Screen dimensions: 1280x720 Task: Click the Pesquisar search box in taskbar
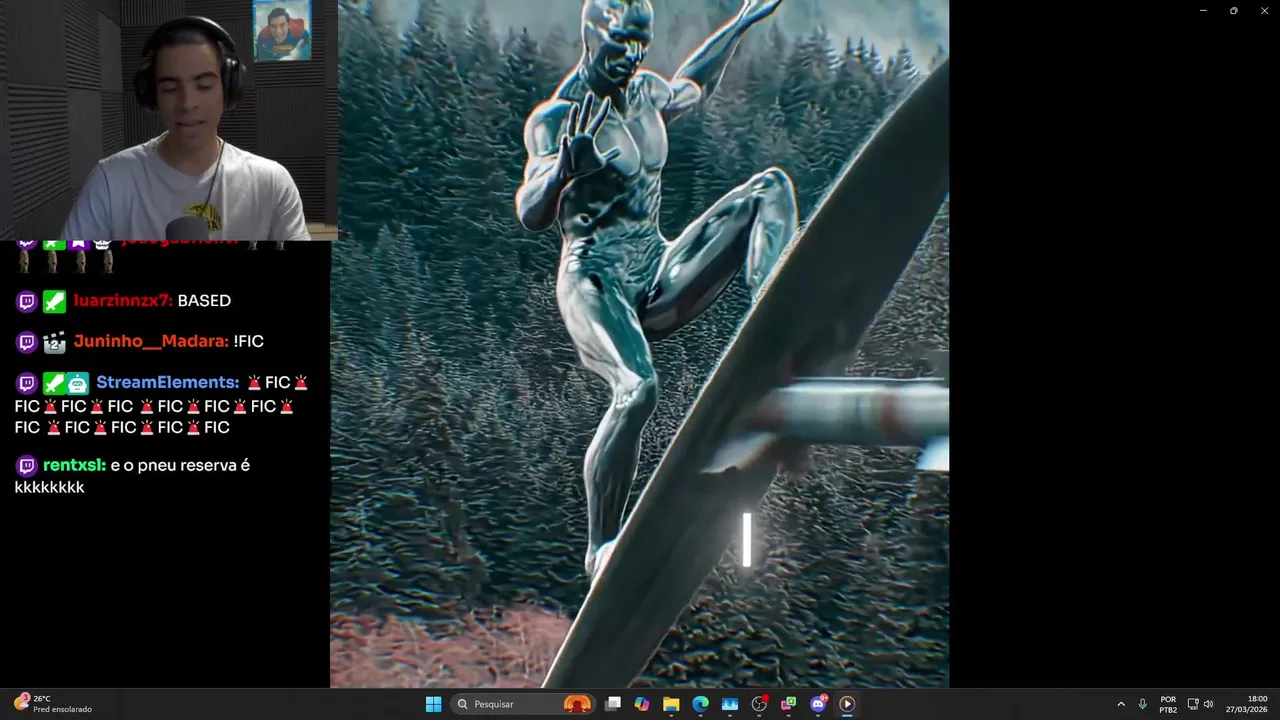[523, 704]
